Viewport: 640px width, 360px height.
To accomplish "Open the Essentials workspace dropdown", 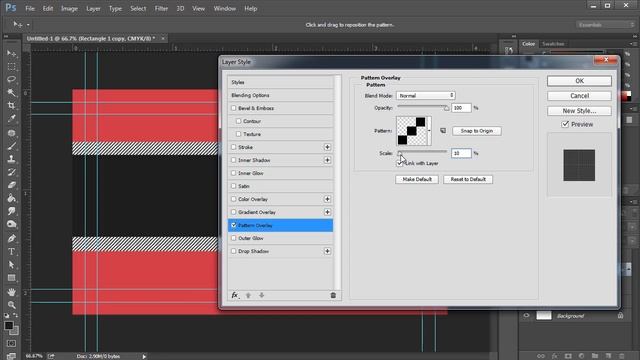I will [606, 25].
